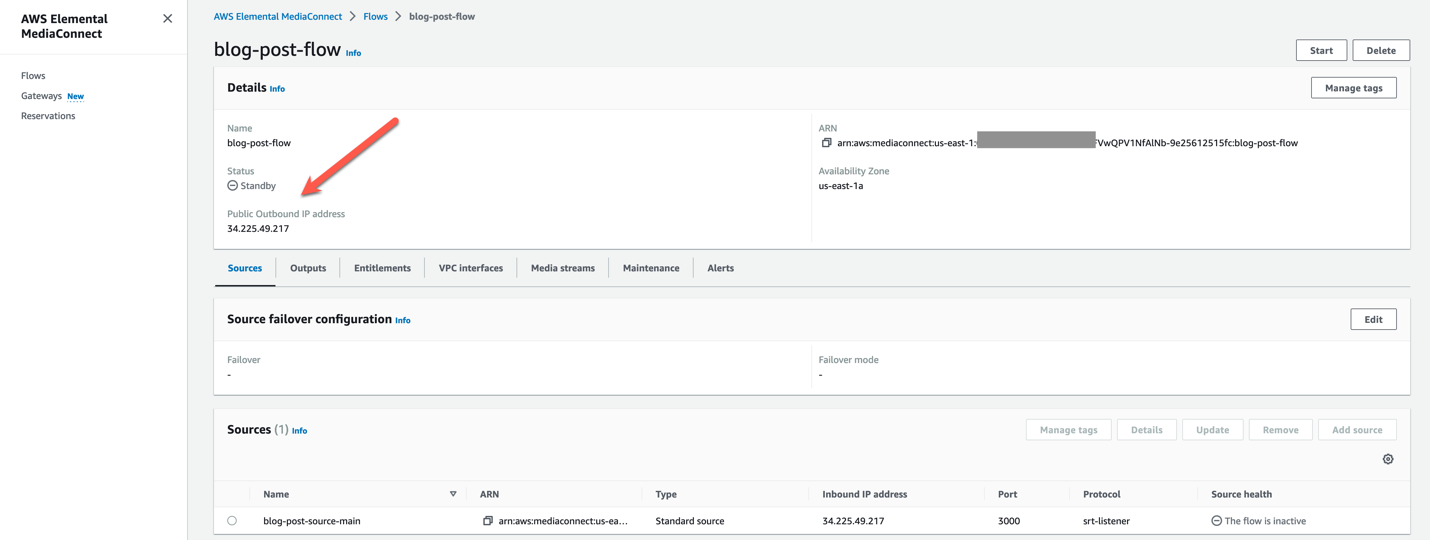Click the Protocol column header

click(1101, 494)
